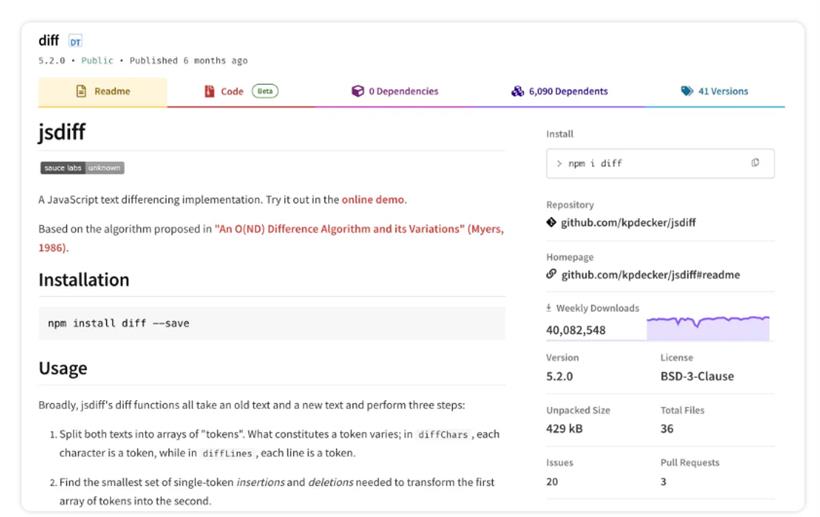Viewport: 820px width, 517px height.
Task: Click the sauce labs unknown badge
Action: click(82, 168)
